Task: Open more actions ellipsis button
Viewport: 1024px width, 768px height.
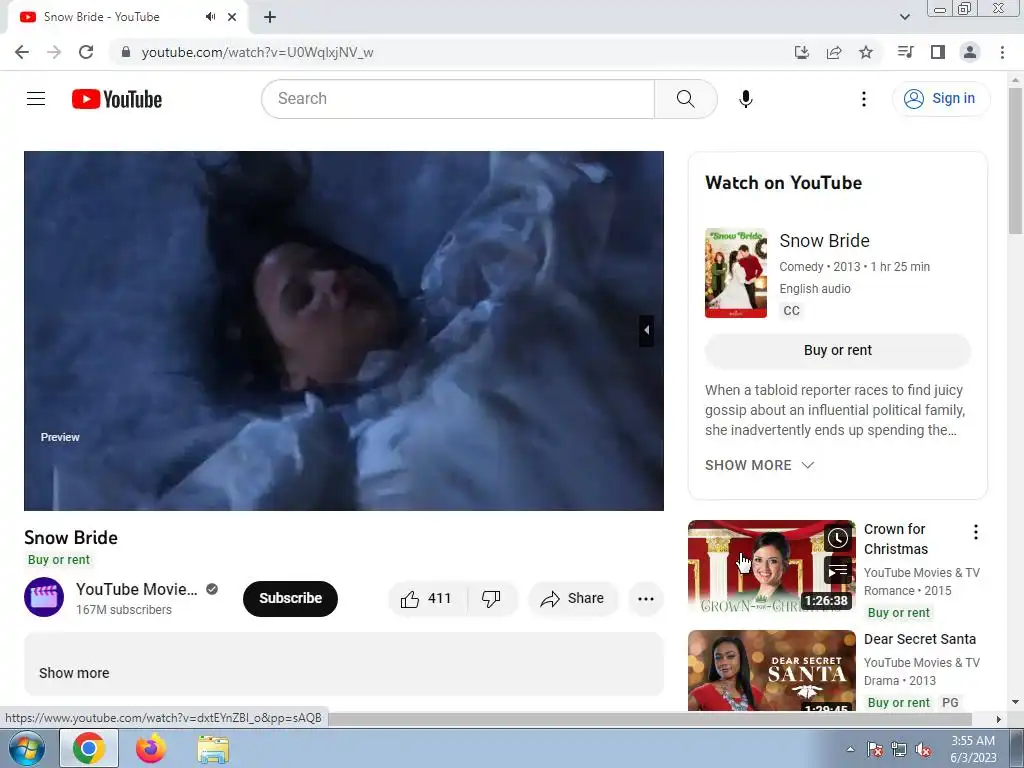Action: 646,598
